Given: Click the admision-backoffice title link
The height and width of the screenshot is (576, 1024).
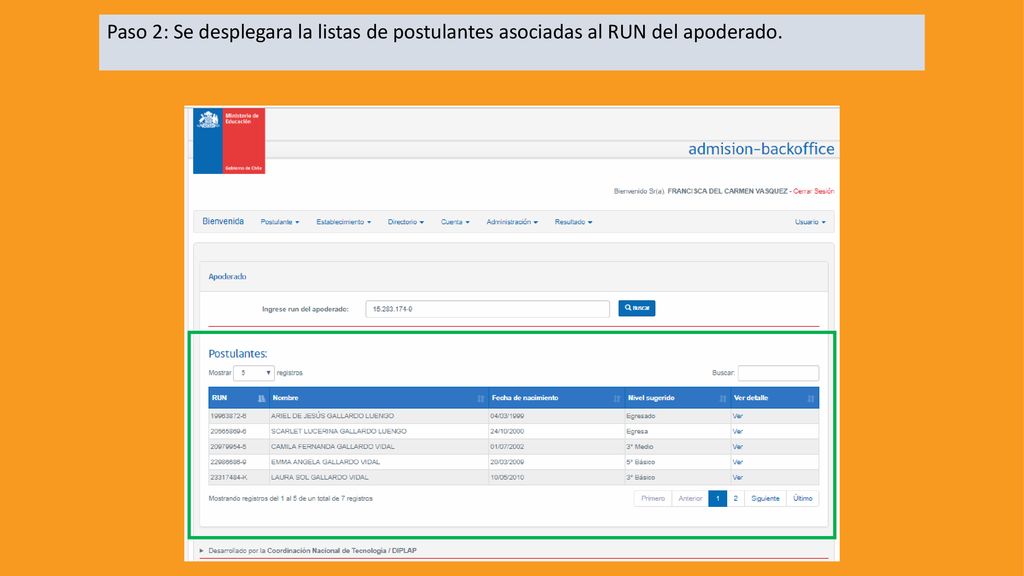Looking at the screenshot, I should click(761, 149).
